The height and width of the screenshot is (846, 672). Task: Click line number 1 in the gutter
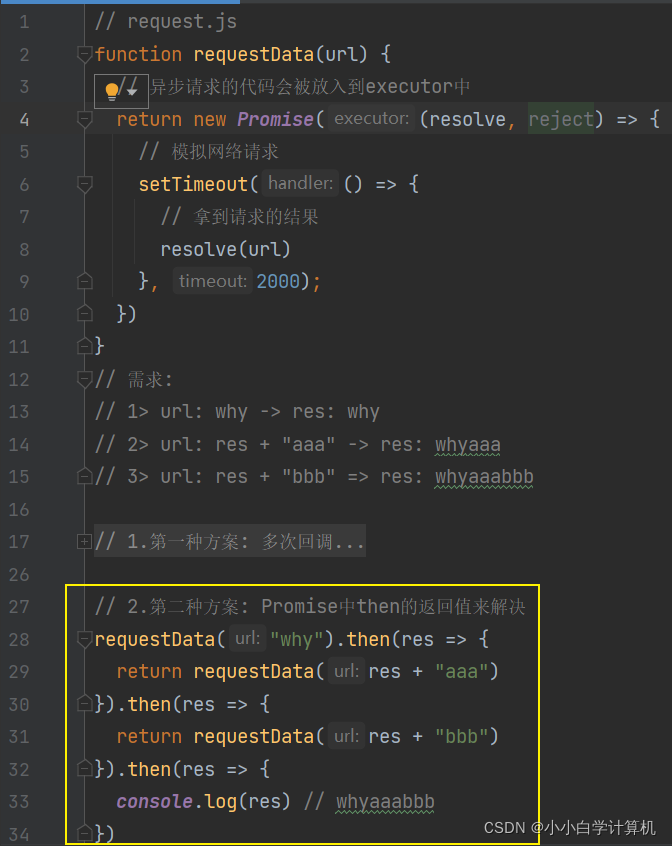pyautogui.click(x=24, y=22)
